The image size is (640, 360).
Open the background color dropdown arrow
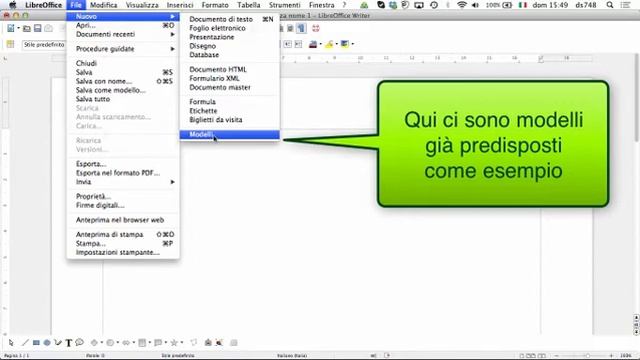pos(353,44)
